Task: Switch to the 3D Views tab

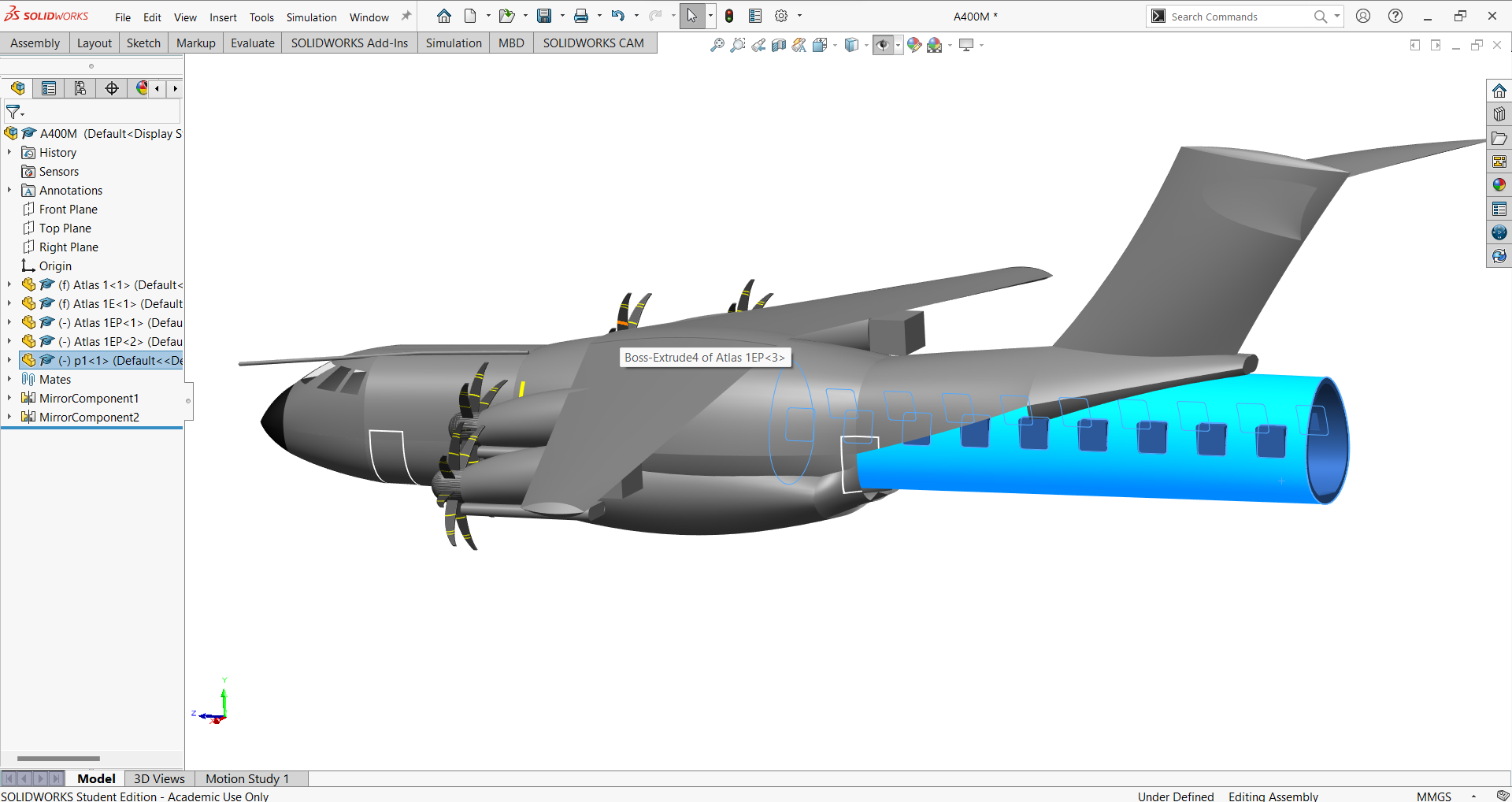Action: [159, 778]
